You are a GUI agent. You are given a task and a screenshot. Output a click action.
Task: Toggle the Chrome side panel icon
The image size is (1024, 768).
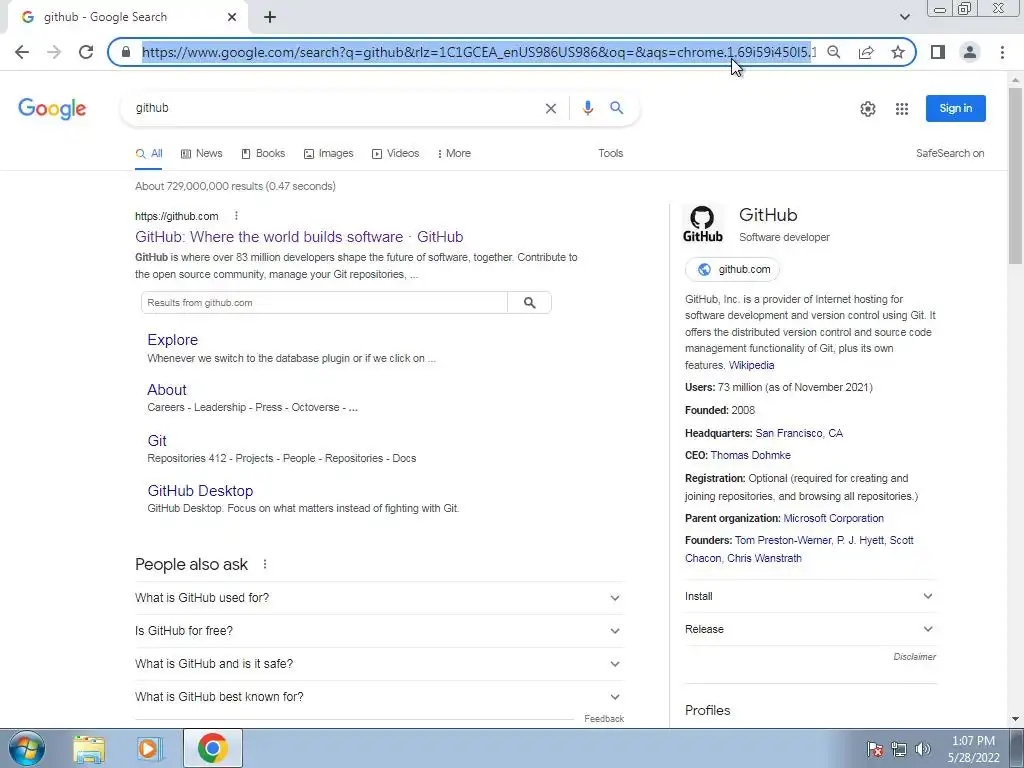[938, 52]
